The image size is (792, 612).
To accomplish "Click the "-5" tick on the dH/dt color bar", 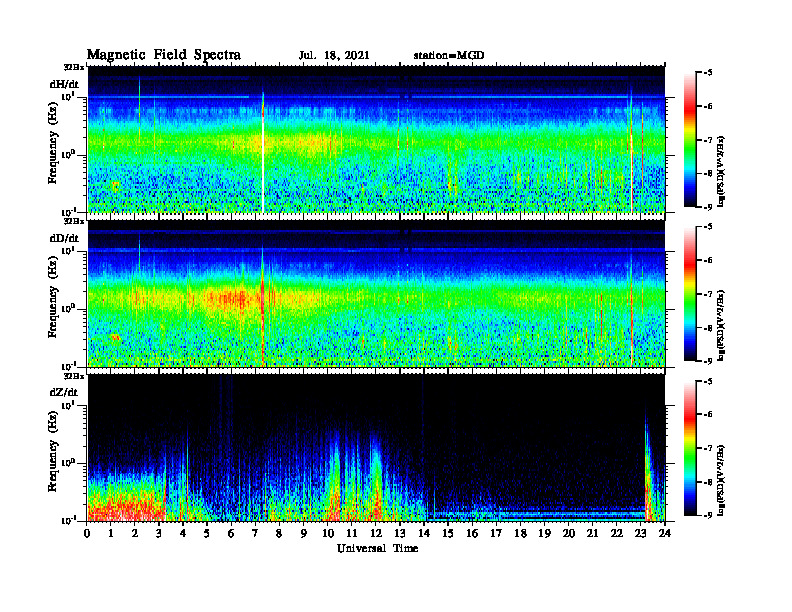I will pyautogui.click(x=708, y=73).
